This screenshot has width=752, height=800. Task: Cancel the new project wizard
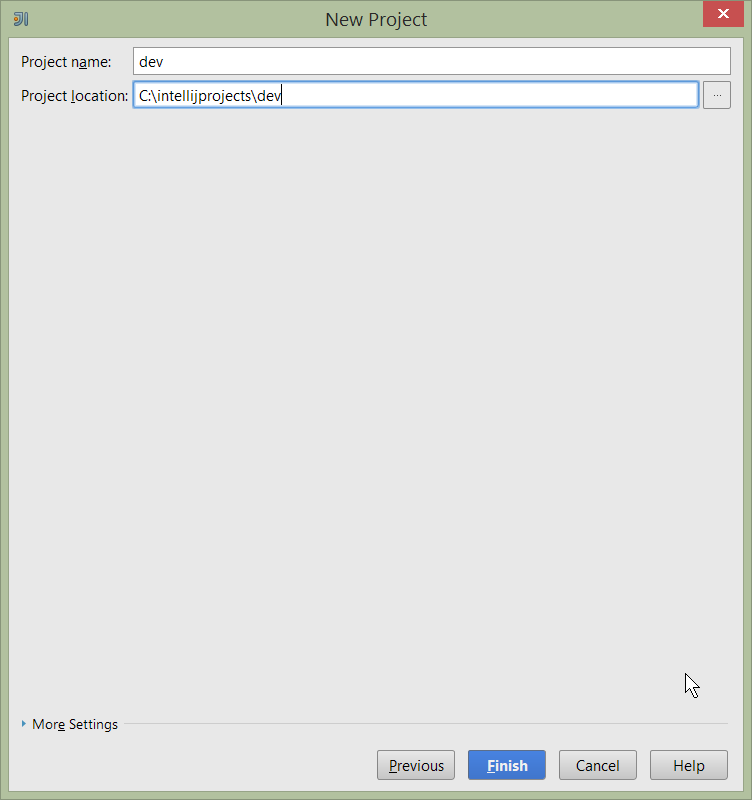[x=597, y=765]
